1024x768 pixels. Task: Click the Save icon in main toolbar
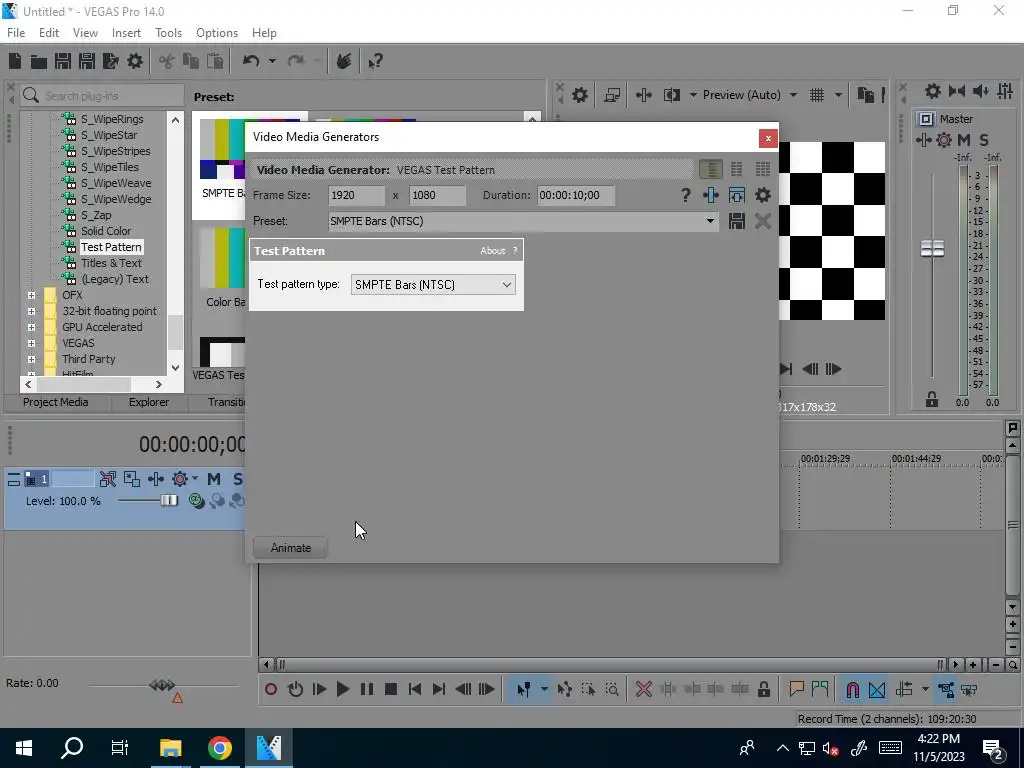click(x=63, y=61)
